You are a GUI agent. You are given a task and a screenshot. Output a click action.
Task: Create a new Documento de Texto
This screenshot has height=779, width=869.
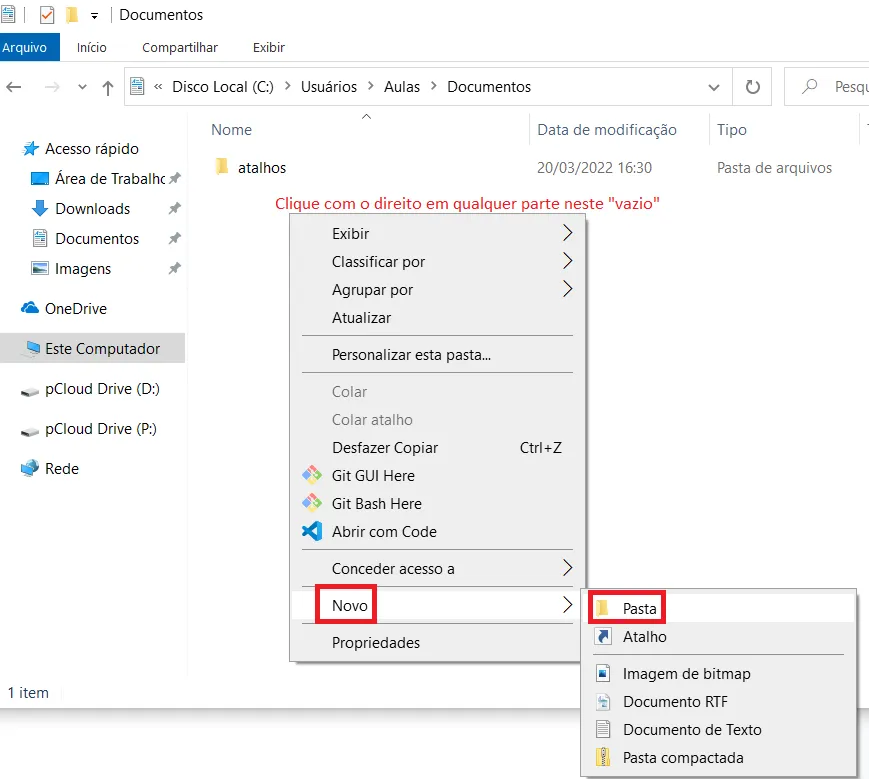(x=719, y=730)
